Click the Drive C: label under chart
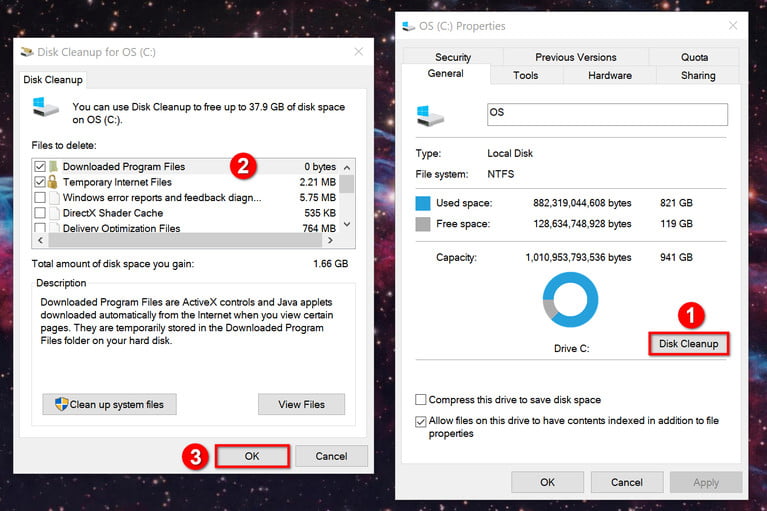Screen dimensions: 767x511 (571, 349)
